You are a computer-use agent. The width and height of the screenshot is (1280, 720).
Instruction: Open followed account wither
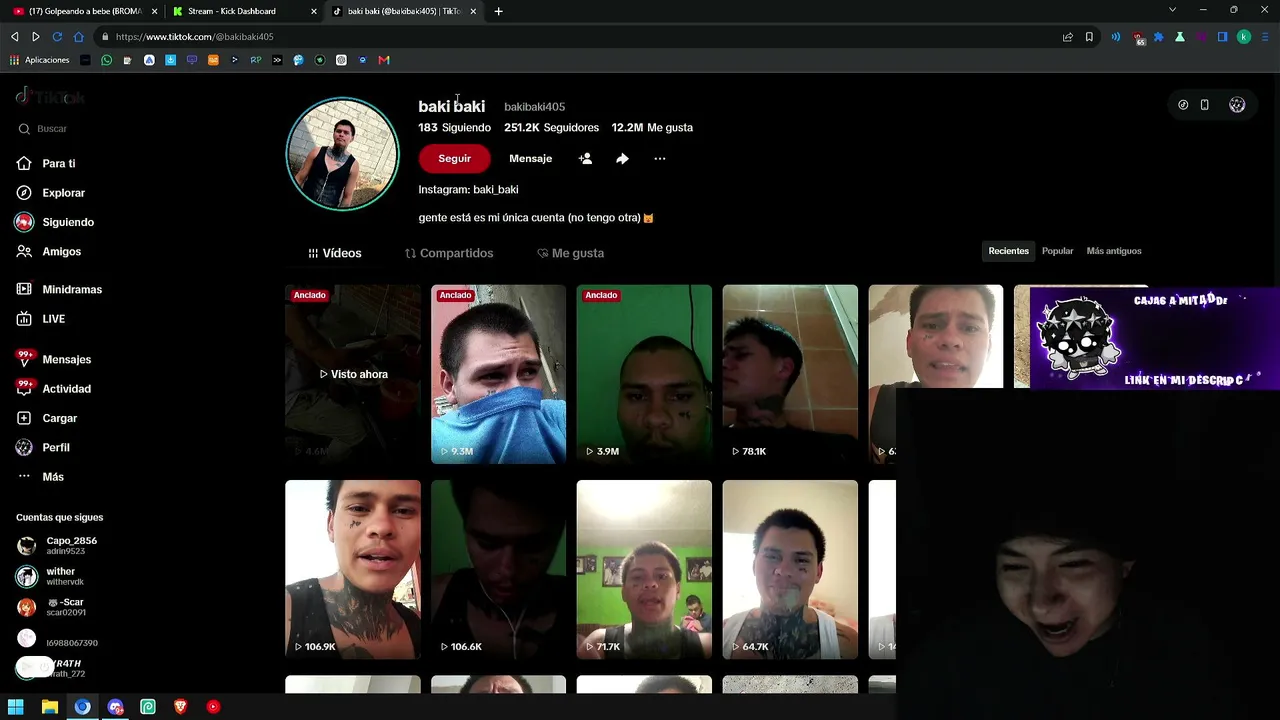[51, 577]
